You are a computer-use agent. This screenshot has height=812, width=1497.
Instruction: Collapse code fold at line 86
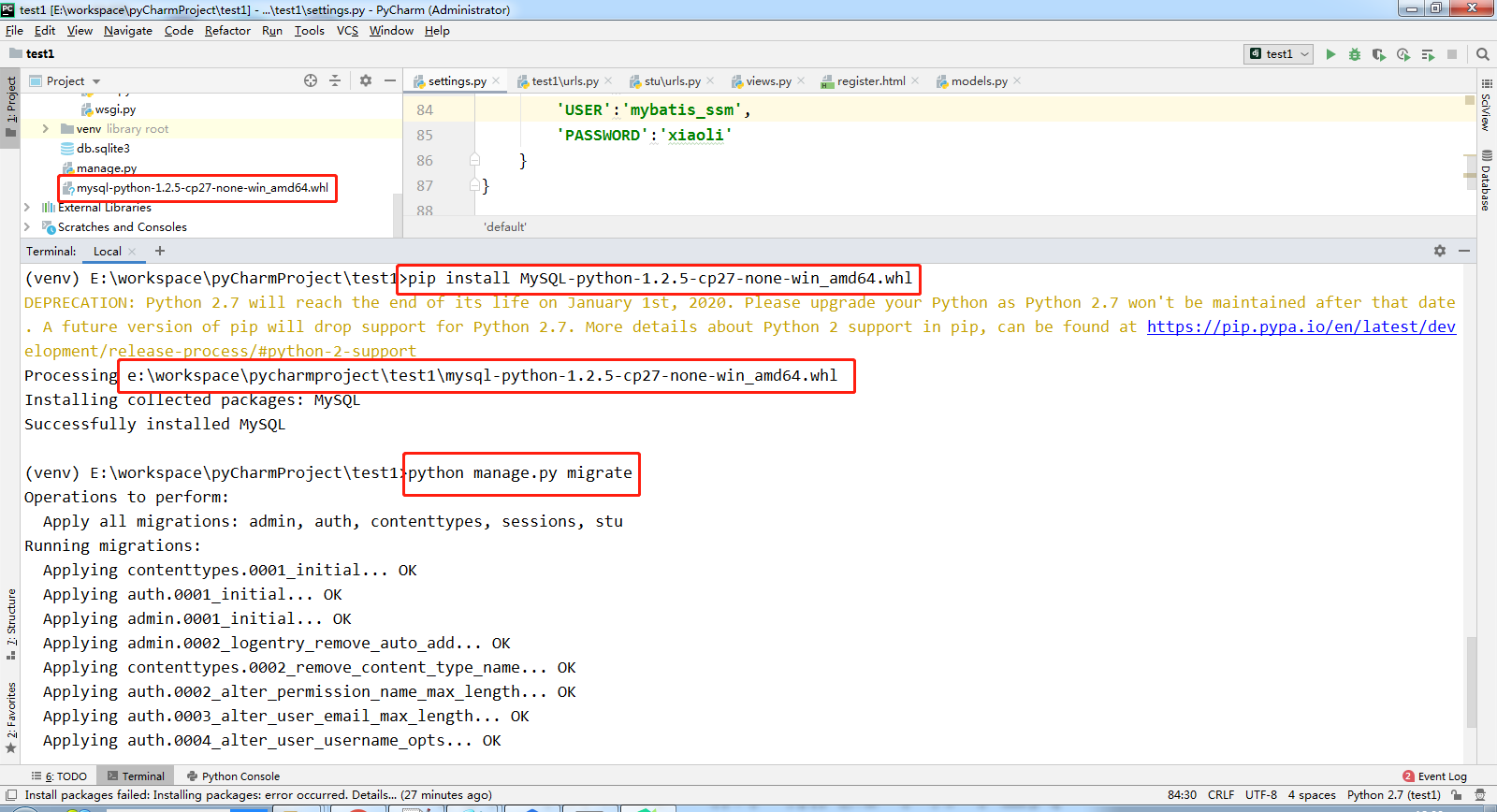click(474, 160)
